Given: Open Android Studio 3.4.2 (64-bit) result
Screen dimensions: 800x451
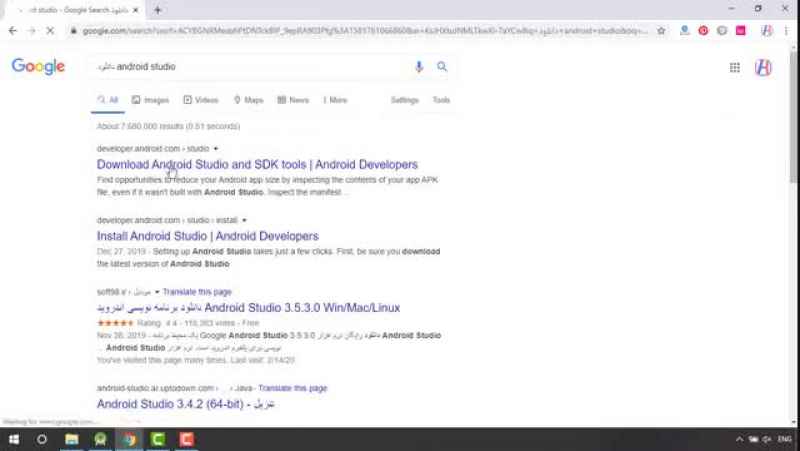Looking at the screenshot, I should coord(186,404).
